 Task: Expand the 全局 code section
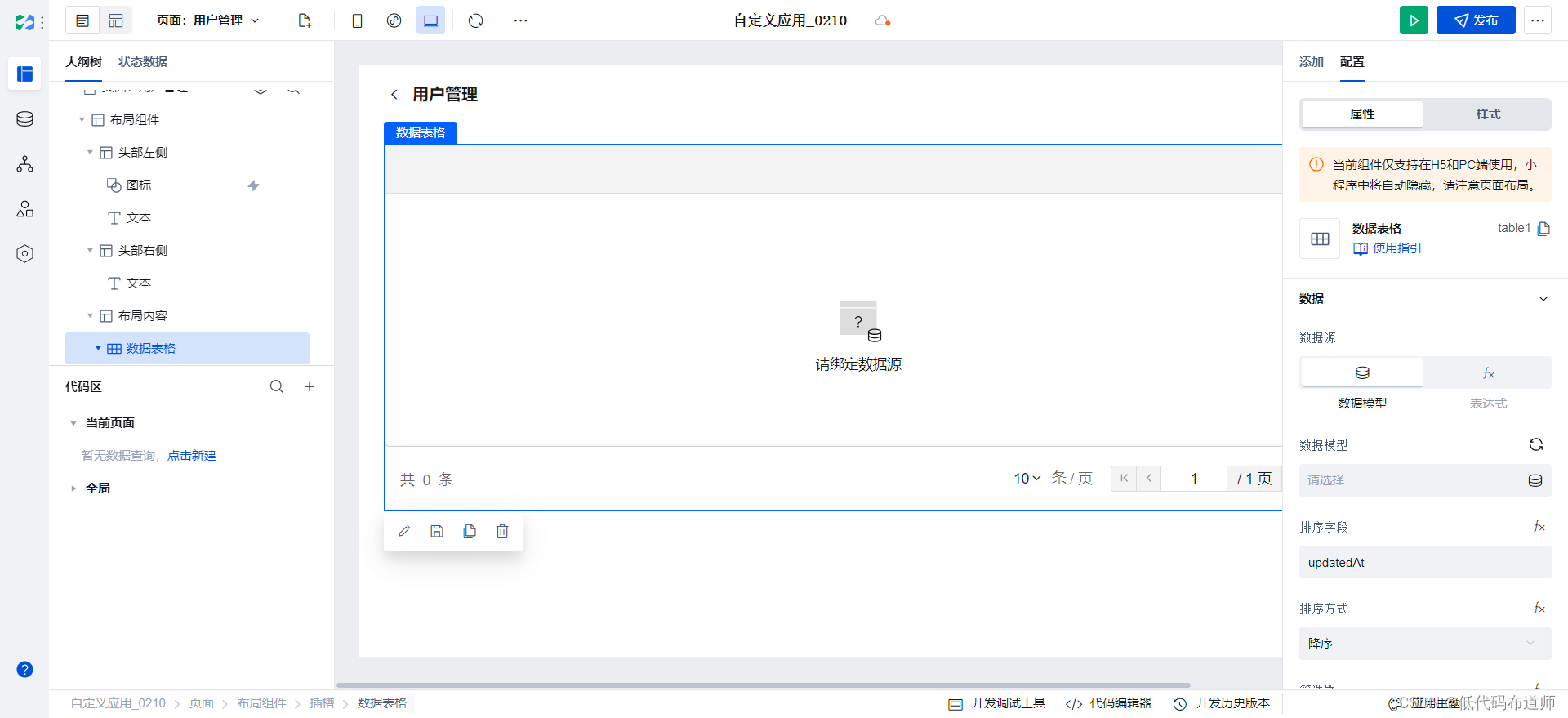tap(73, 488)
